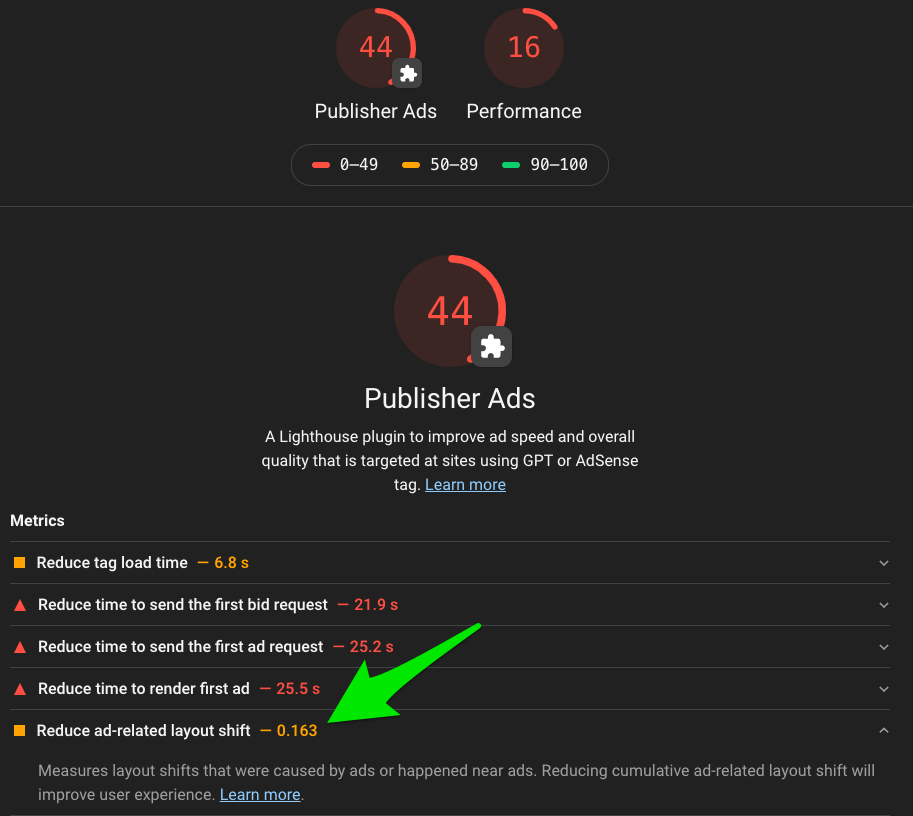Click 'Reduce time to render first ad' title
Viewport: 913px width, 816px height.
coord(144,688)
